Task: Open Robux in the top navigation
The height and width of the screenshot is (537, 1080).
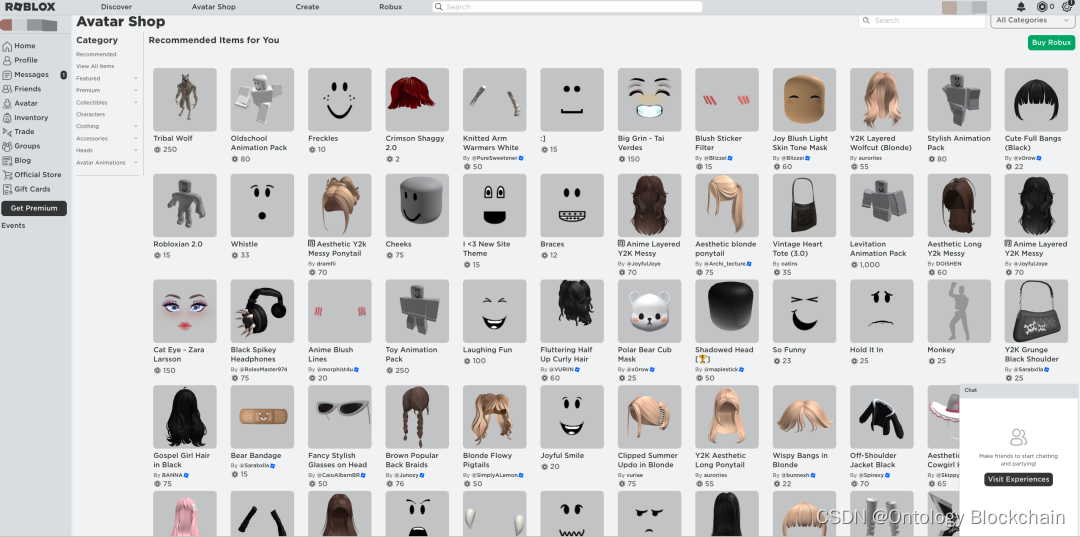Action: tap(391, 7)
